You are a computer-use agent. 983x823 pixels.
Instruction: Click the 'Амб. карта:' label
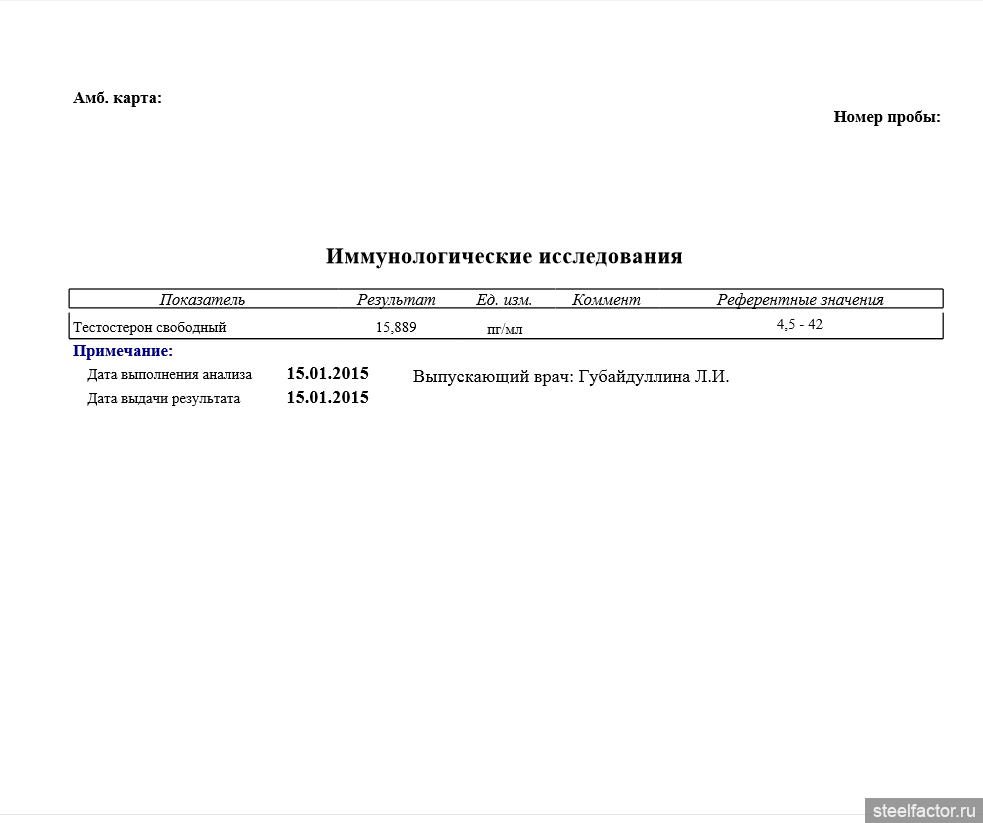(117, 98)
